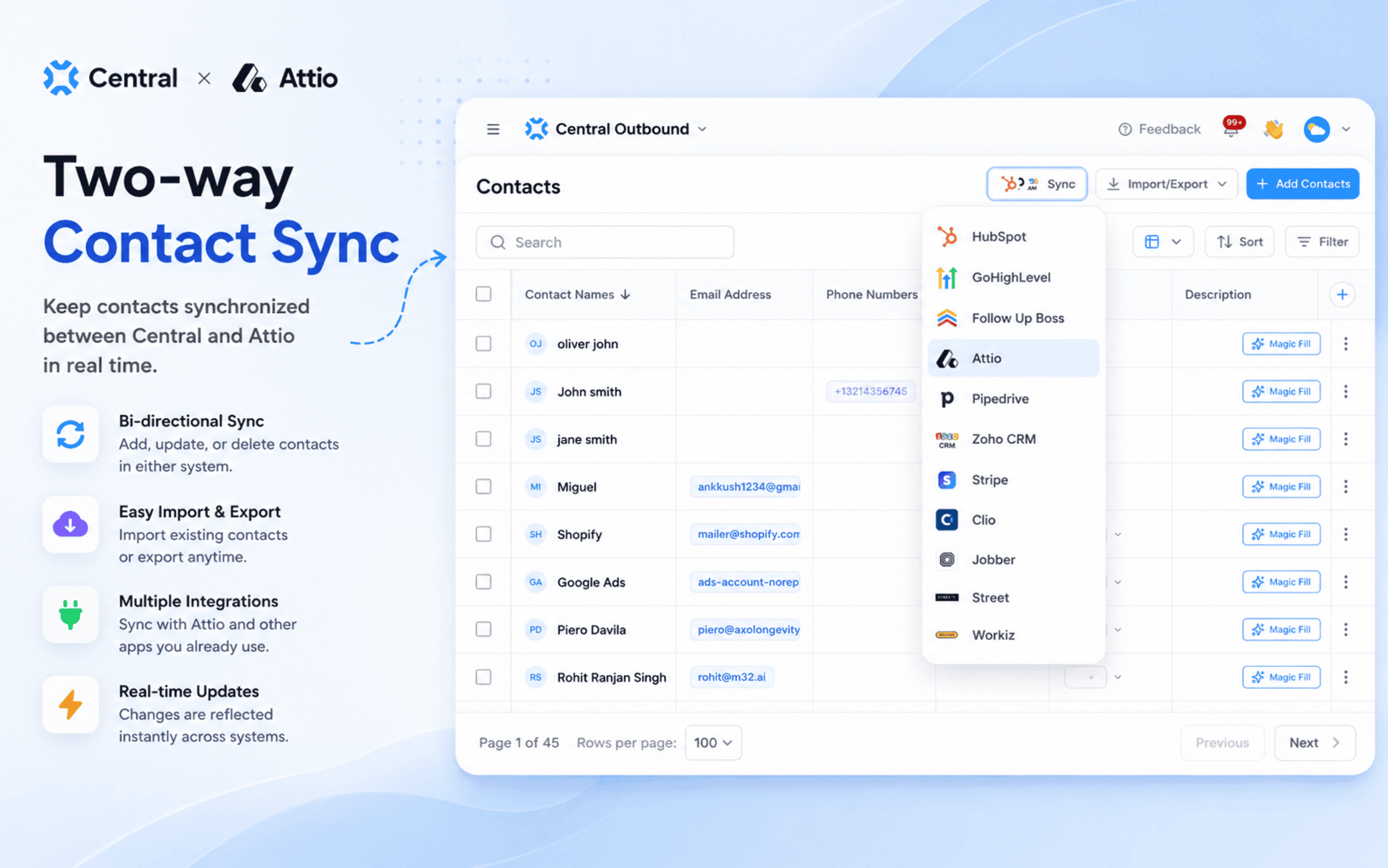Click the Jobber logo icon
This screenshot has width=1388, height=868.
pyautogui.click(x=946, y=559)
